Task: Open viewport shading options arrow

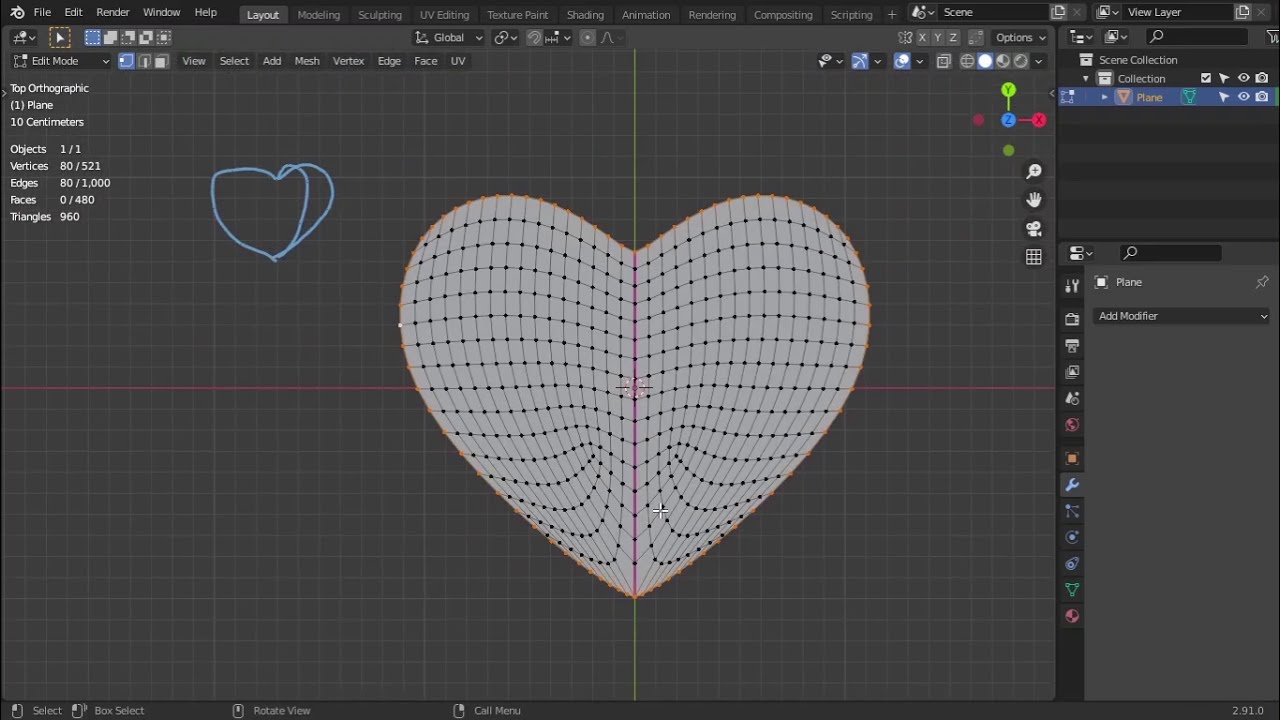Action: pyautogui.click(x=1039, y=61)
